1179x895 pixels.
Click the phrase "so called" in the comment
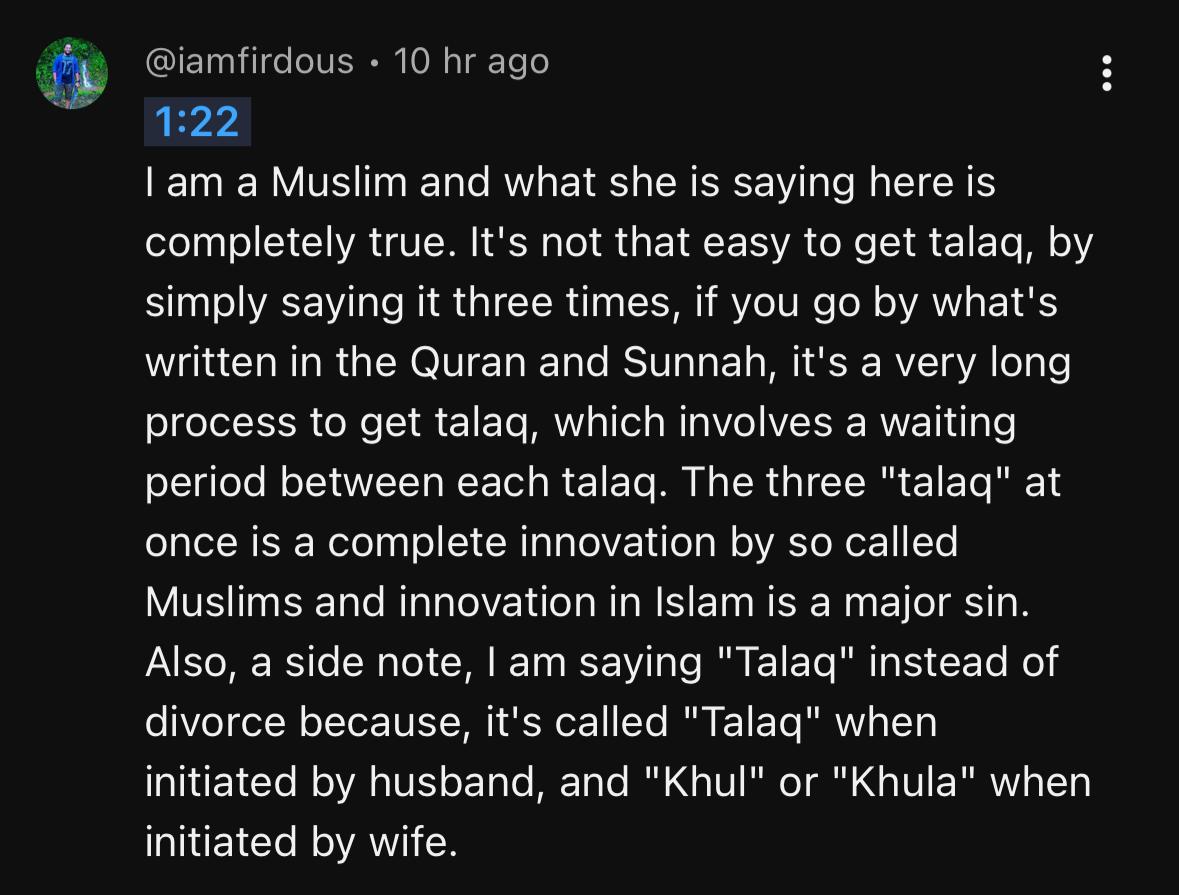pyautogui.click(x=873, y=542)
